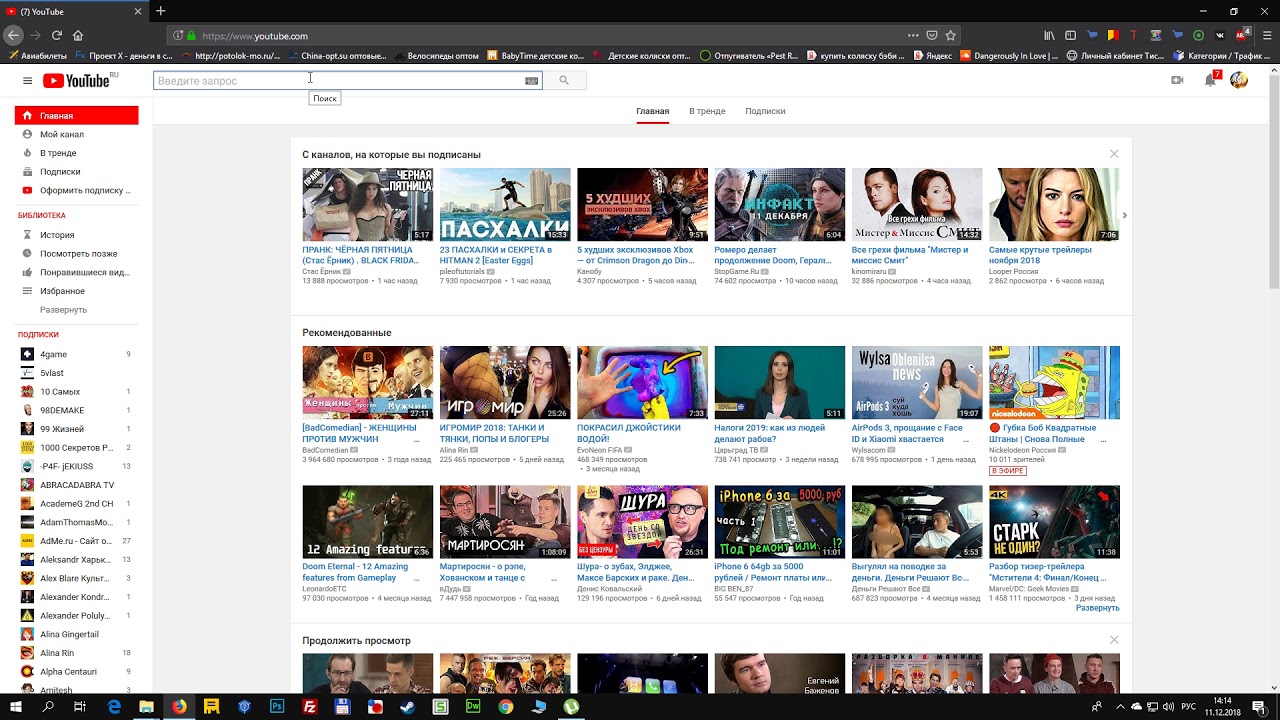Switch to the Подписки tab
This screenshot has width=1280, height=720.
pos(765,111)
